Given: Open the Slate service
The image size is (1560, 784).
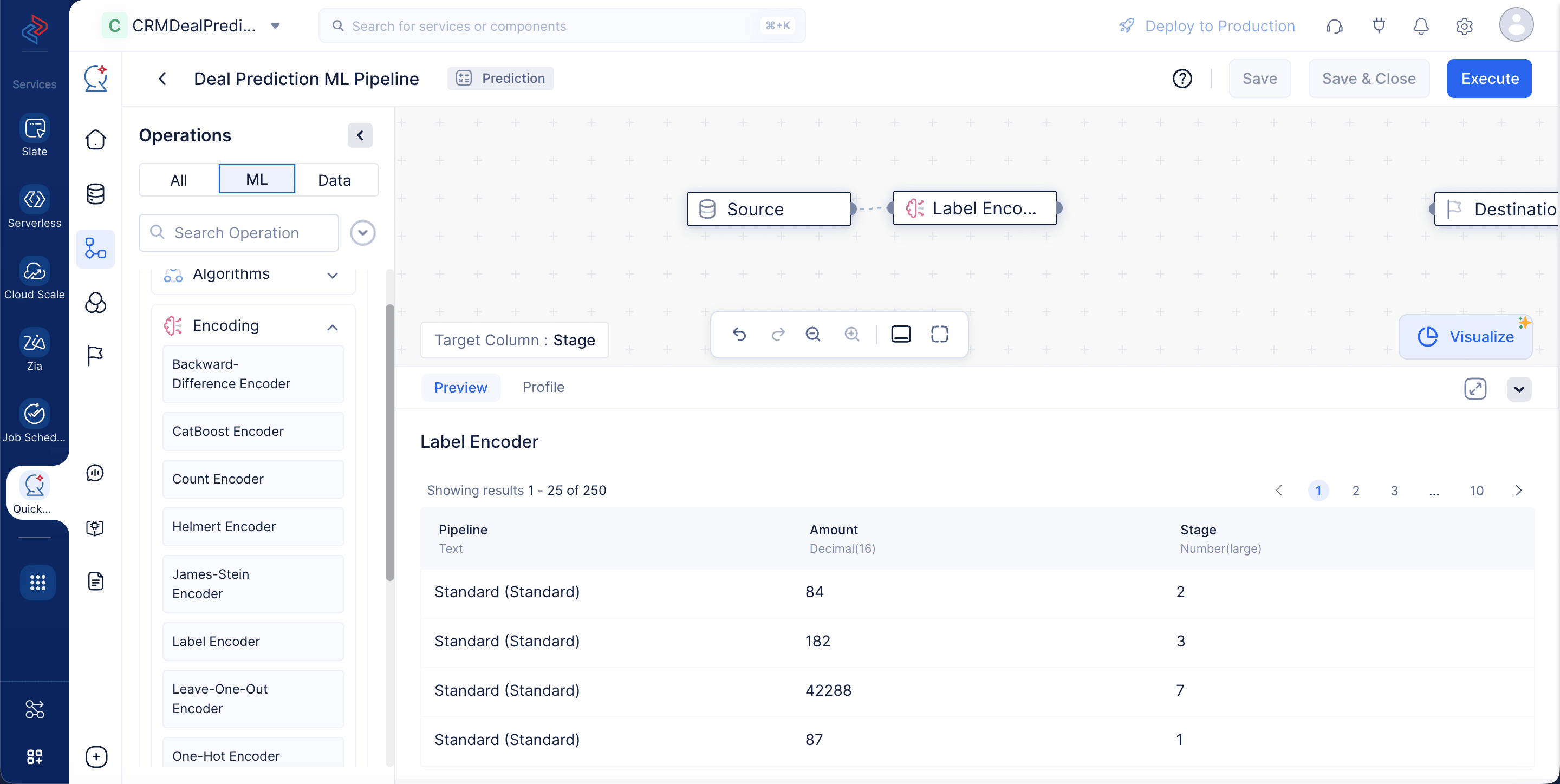Looking at the screenshot, I should click(x=35, y=135).
